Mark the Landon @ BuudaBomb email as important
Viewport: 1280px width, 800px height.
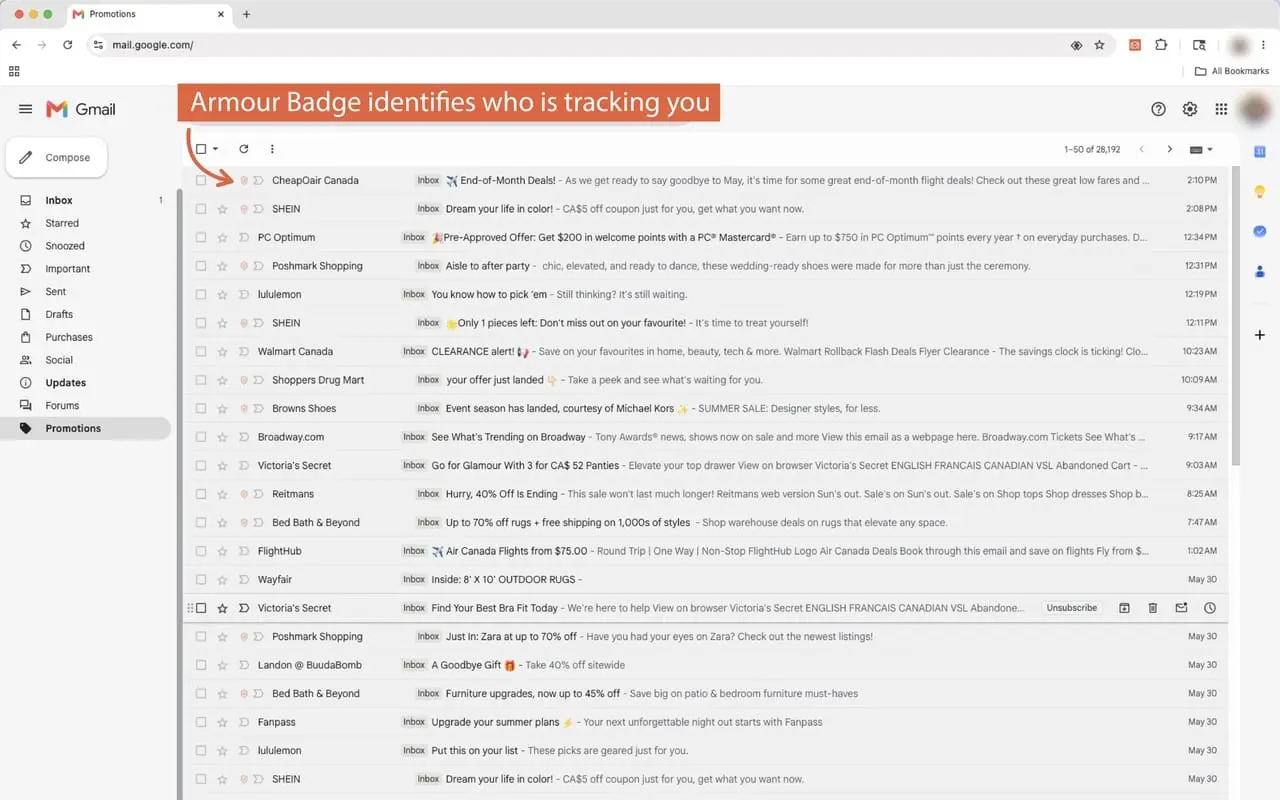pos(243,665)
